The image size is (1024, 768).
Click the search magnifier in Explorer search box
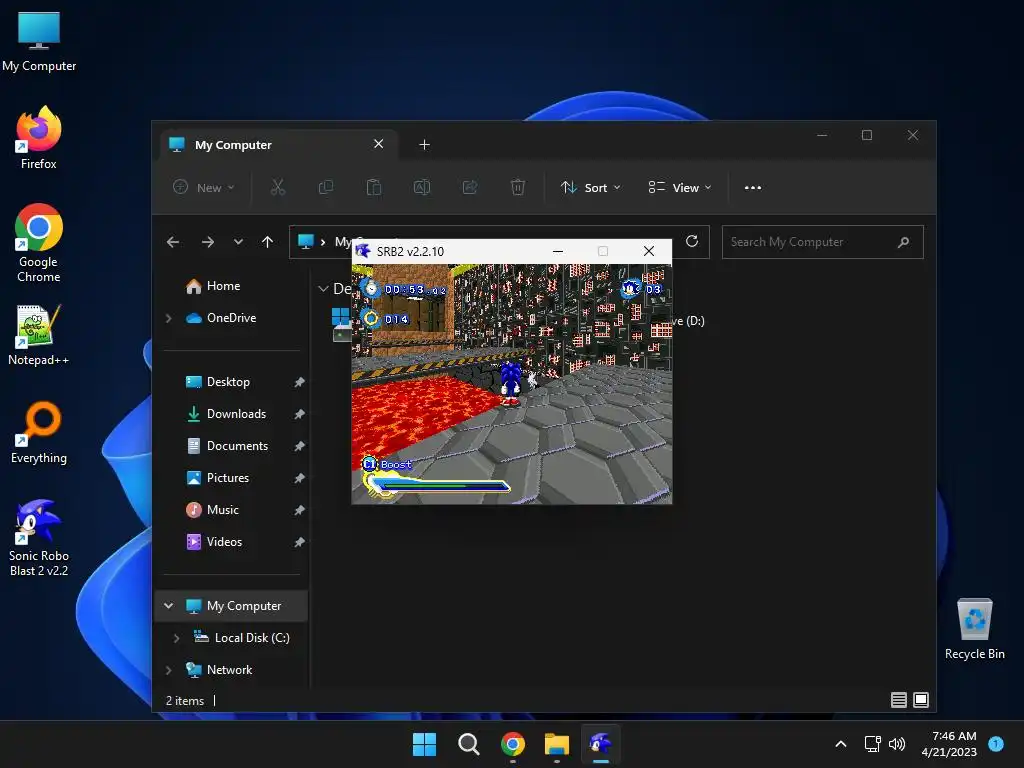[x=904, y=242]
